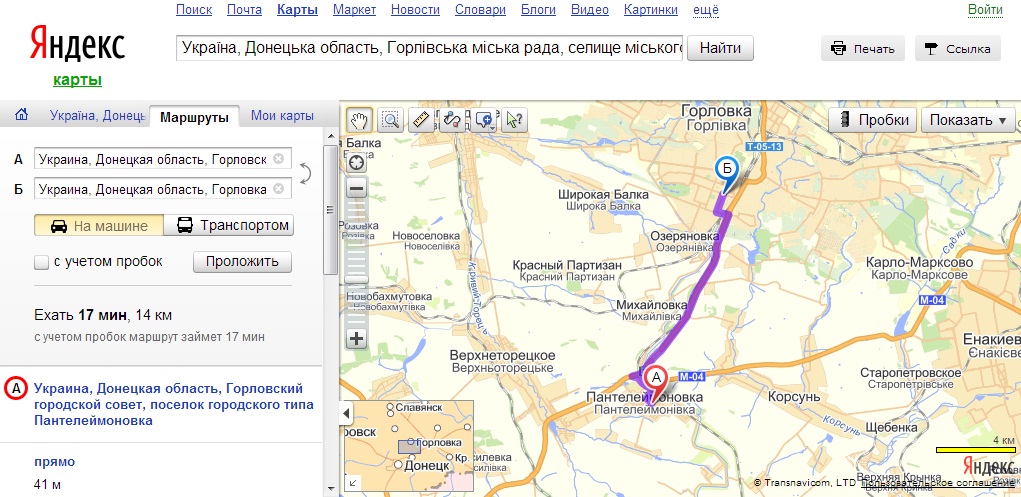Click the 'Ссылка' link button
Screen dimensions: 1021x497
958,49
